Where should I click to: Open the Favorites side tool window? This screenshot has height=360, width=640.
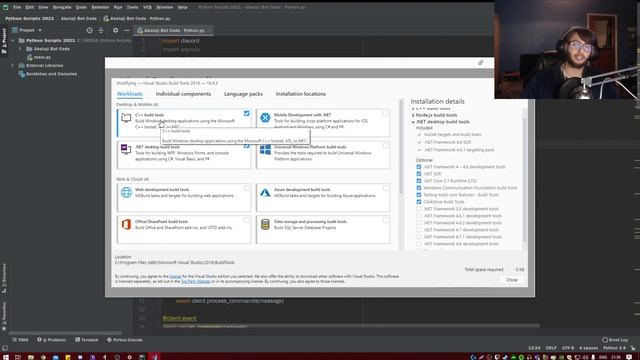click(4, 316)
